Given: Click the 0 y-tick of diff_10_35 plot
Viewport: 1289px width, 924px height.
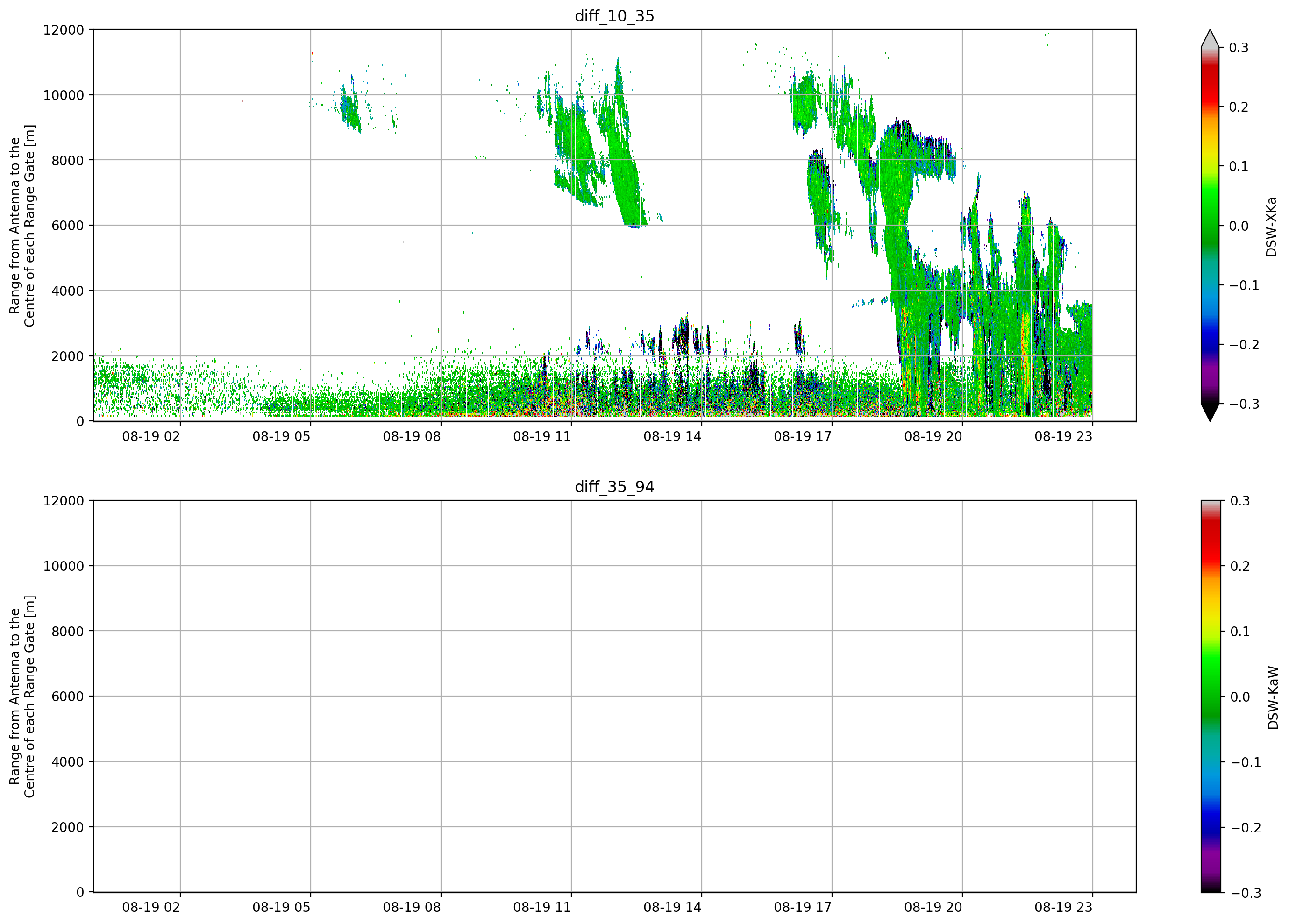Looking at the screenshot, I should (80, 422).
